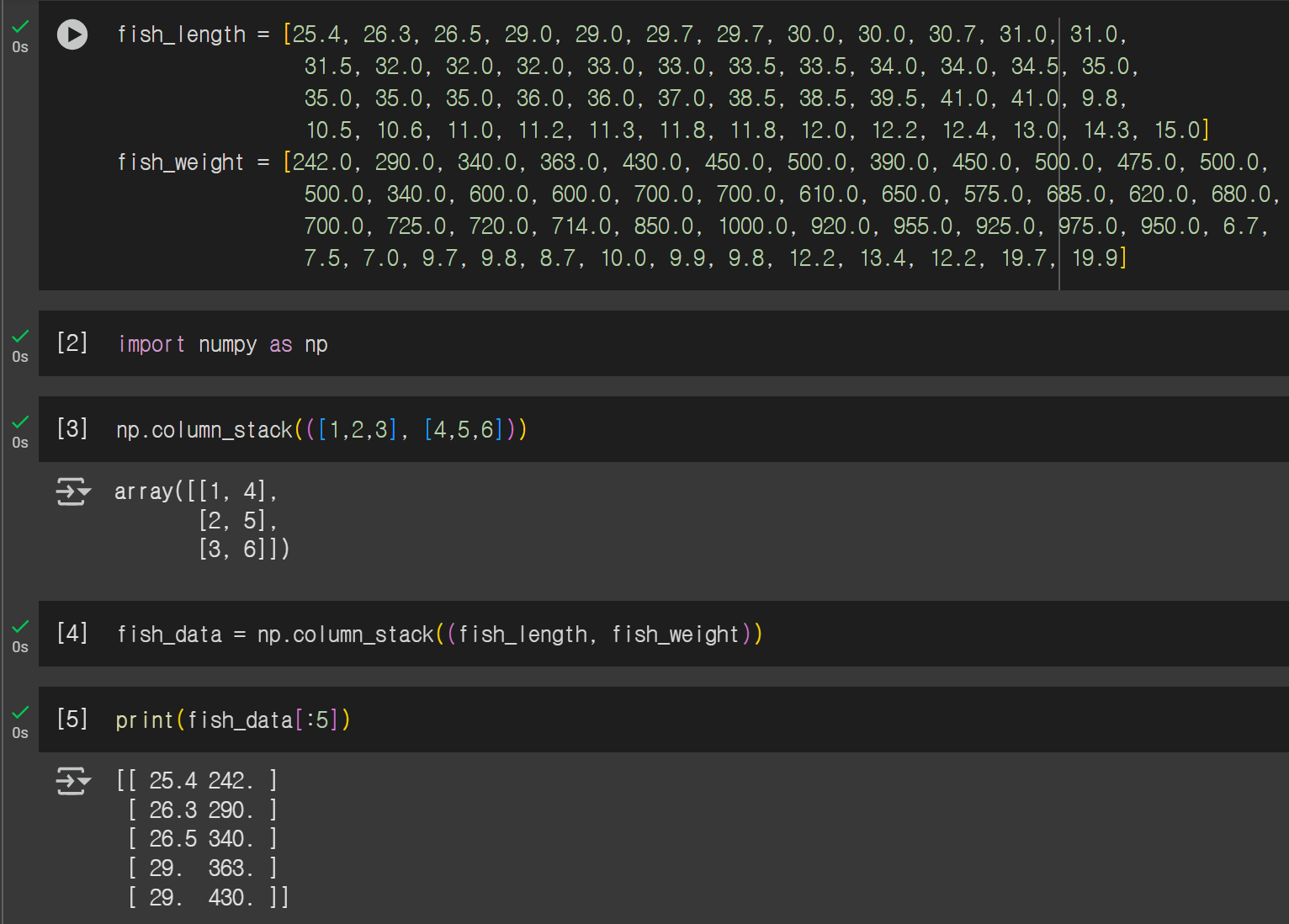Image resolution: width=1289 pixels, height=924 pixels.
Task: Run the fish_length cell with play button
Action: point(72,35)
